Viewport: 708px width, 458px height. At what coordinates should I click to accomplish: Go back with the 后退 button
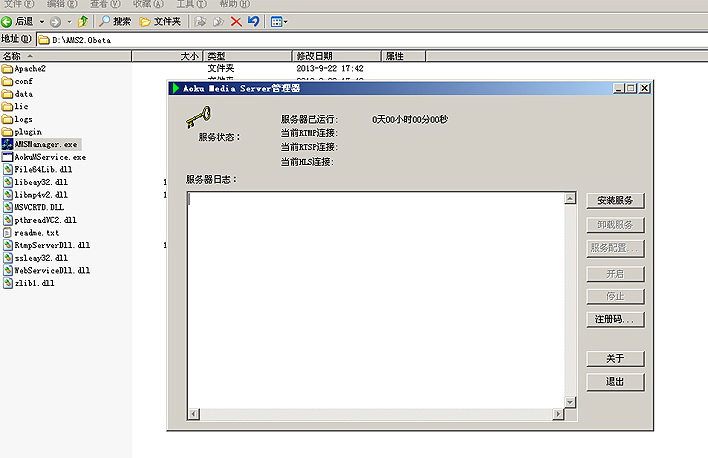(17, 21)
